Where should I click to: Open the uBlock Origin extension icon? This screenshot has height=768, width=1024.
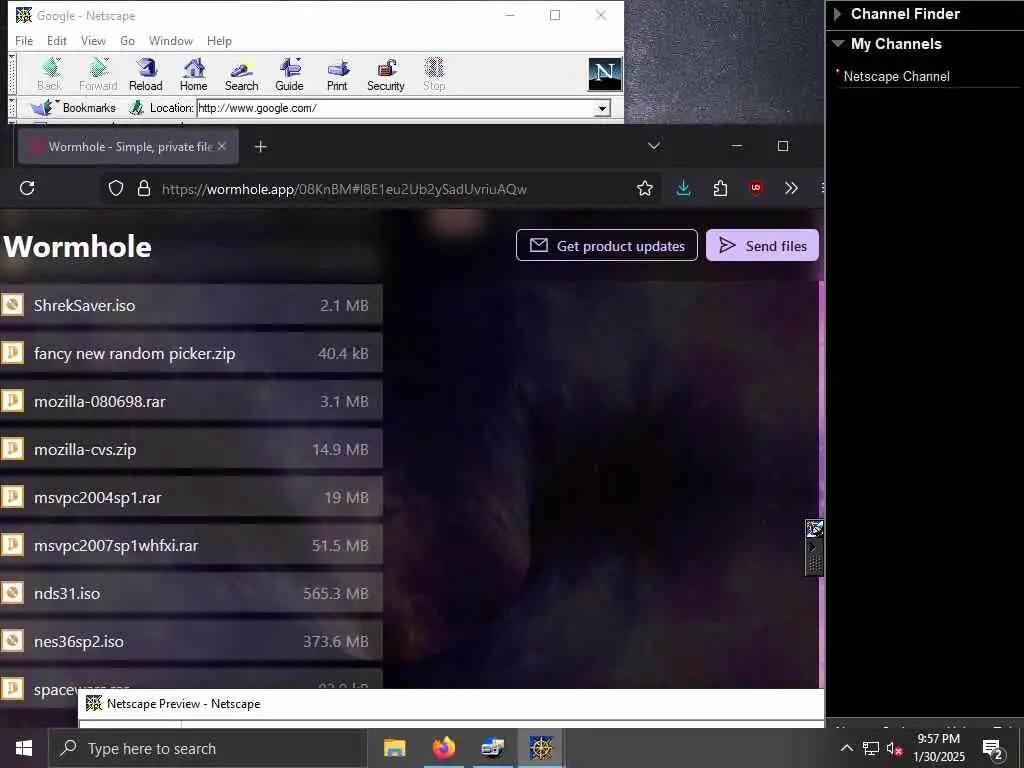click(756, 188)
